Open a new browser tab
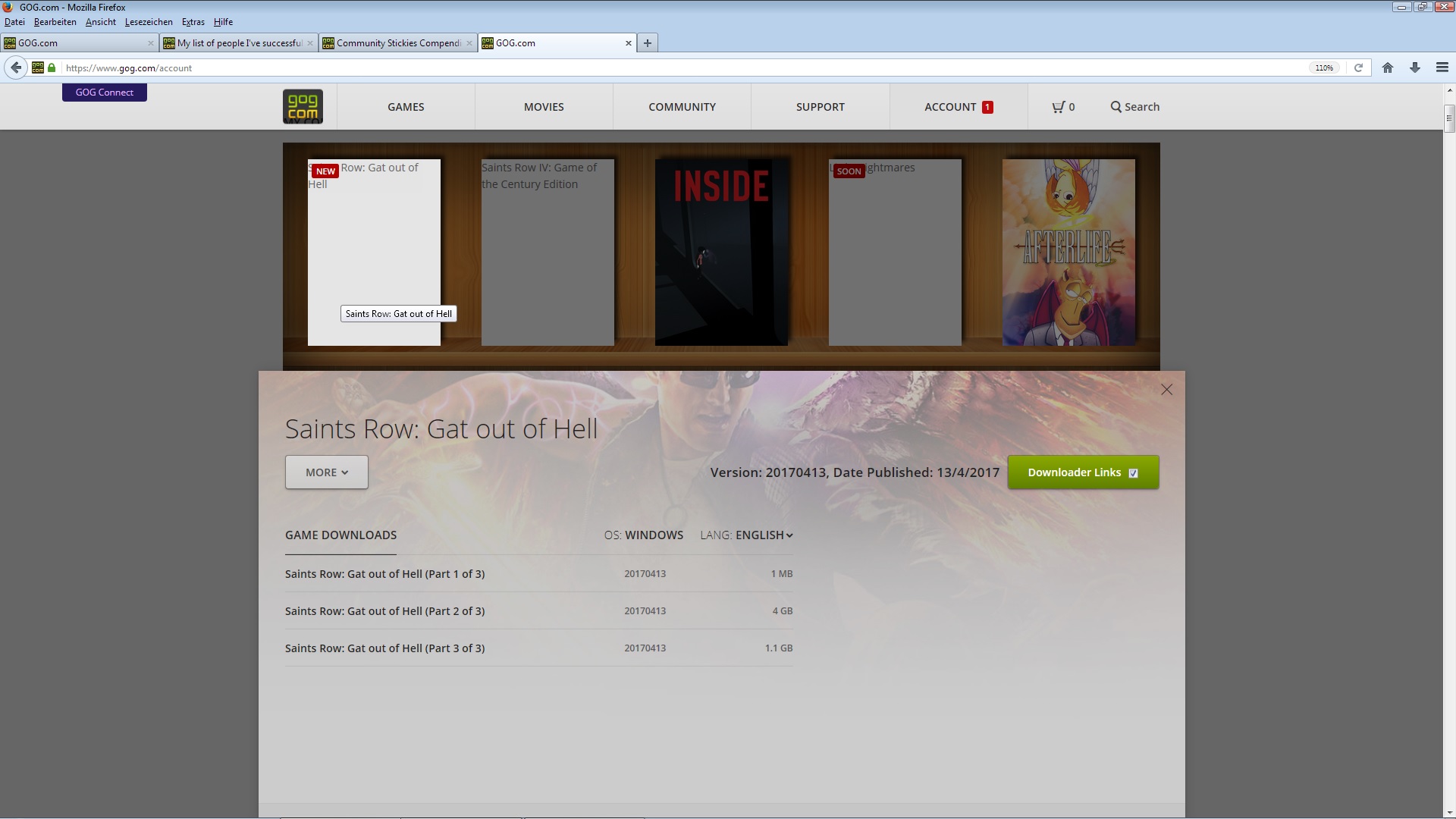This screenshot has height=819, width=1456. (648, 43)
